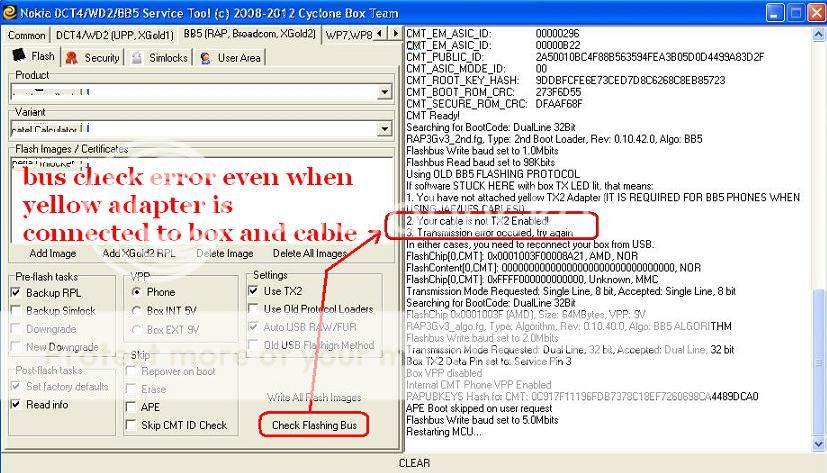Open the WP7,WP8 tab
827x473 pixels.
coord(349,35)
